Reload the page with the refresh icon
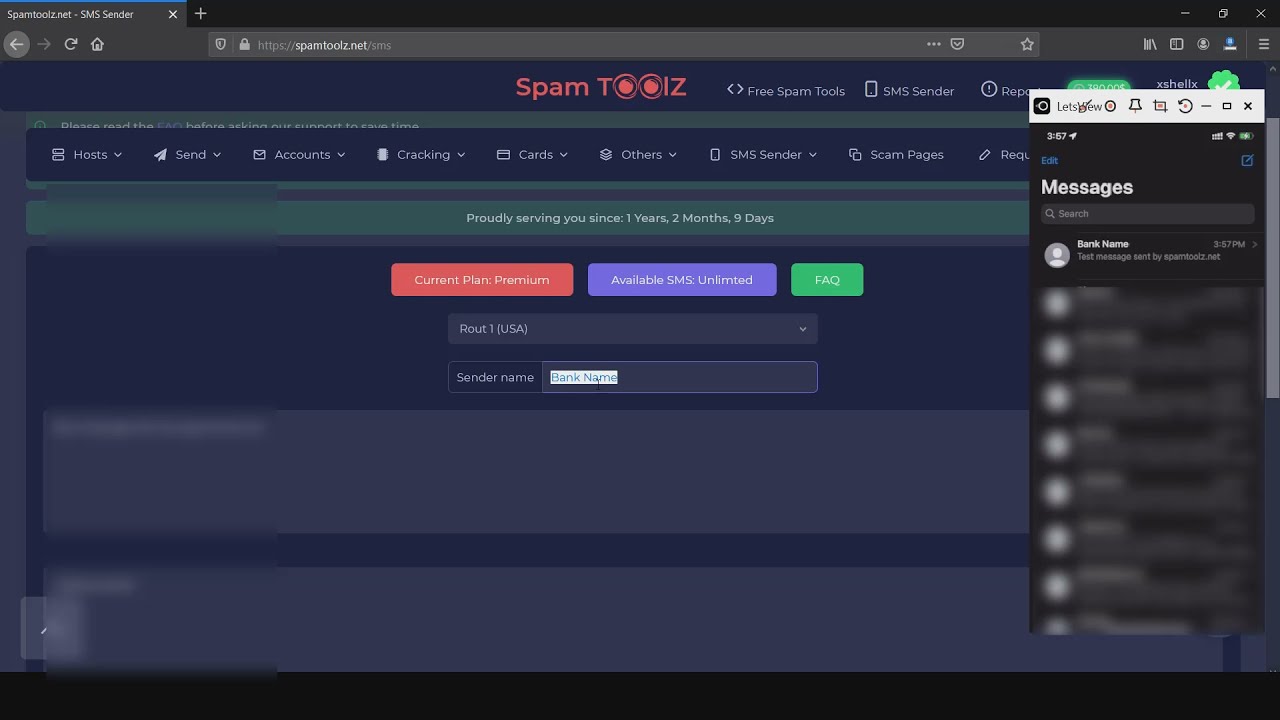The width and height of the screenshot is (1280, 720). (71, 44)
